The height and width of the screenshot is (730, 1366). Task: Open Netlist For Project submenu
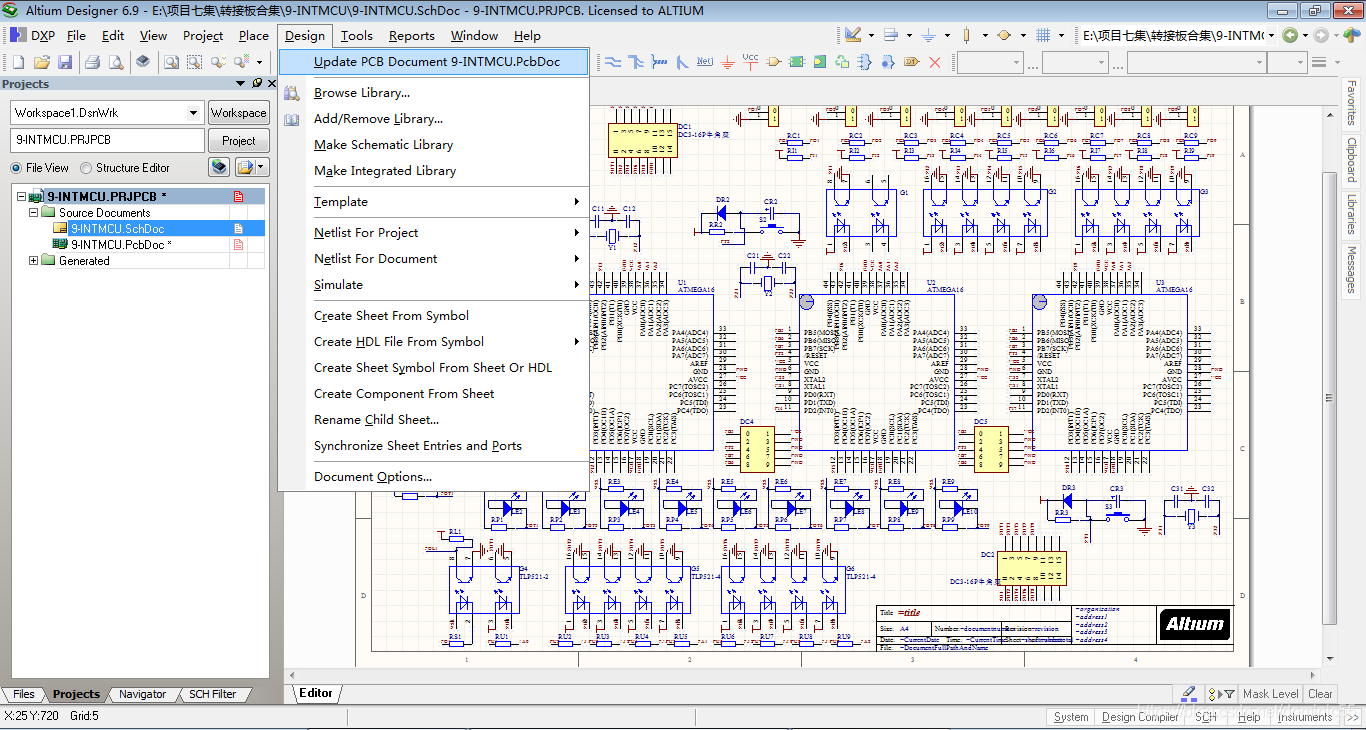tap(434, 233)
